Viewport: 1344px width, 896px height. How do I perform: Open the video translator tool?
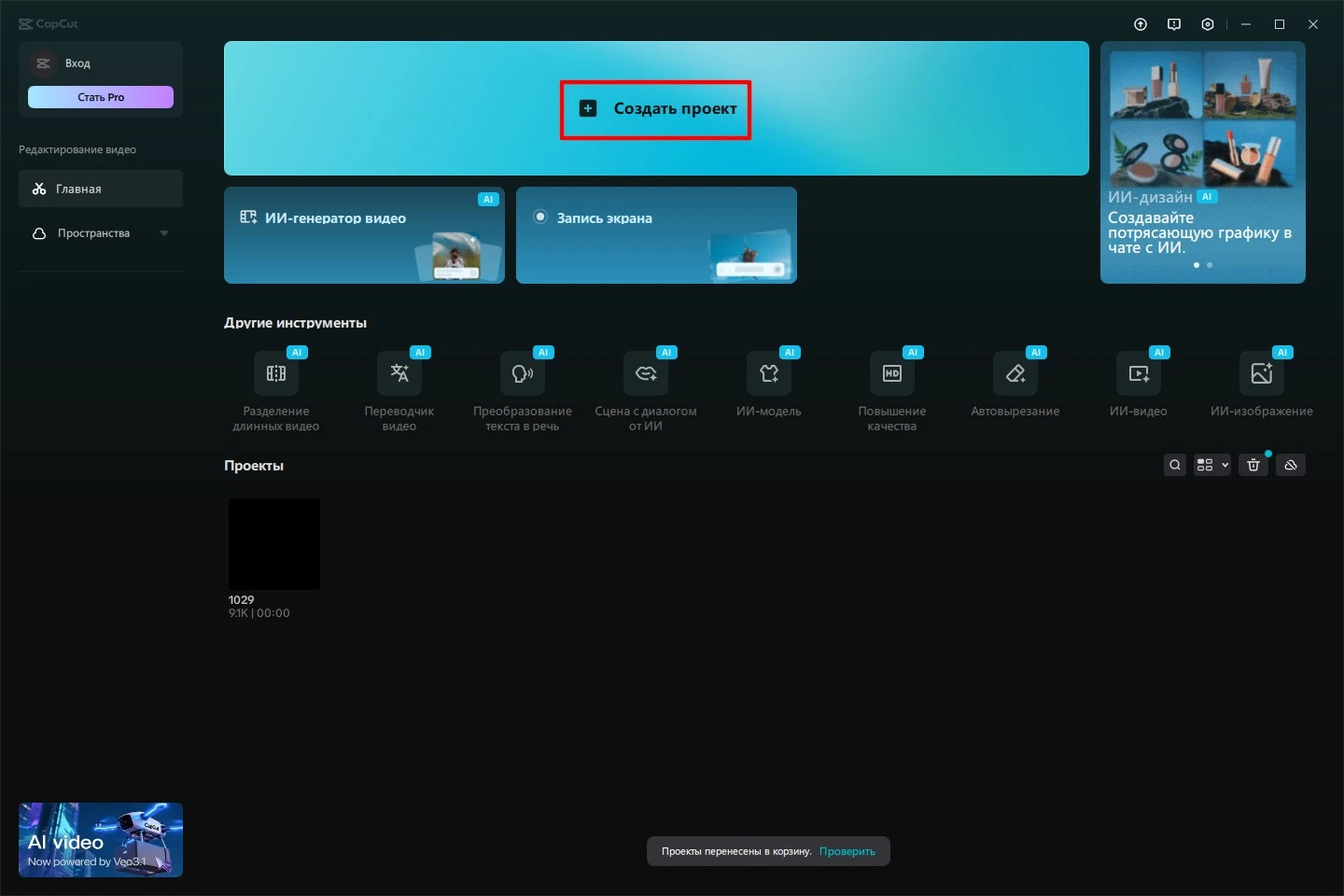pos(399,374)
